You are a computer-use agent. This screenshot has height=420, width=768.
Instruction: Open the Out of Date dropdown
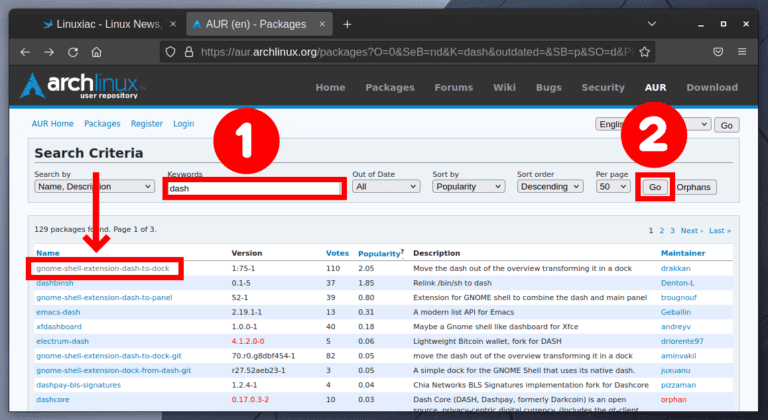[387, 186]
